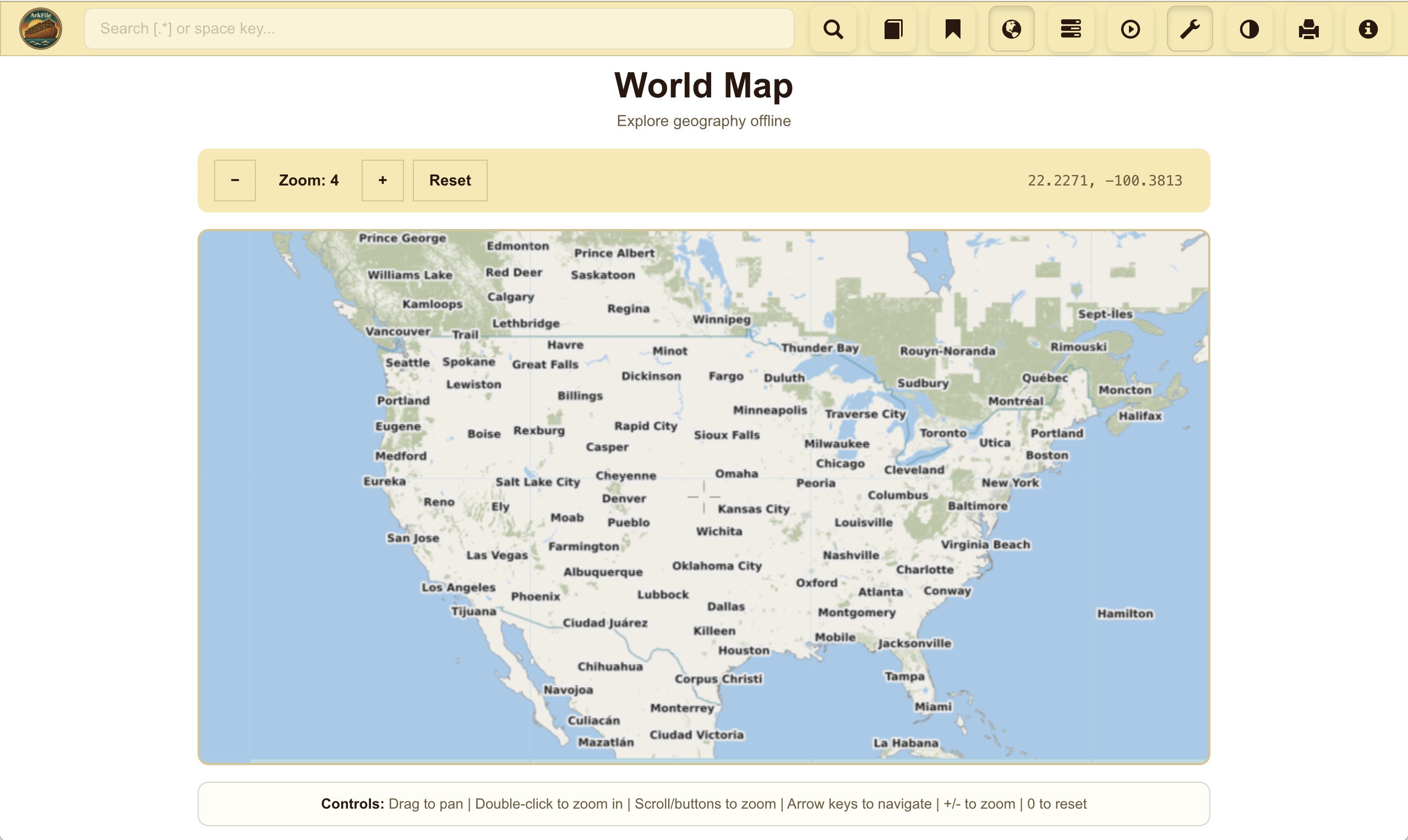This screenshot has width=1408, height=840.
Task: Zoom in using the + button
Action: coord(382,180)
